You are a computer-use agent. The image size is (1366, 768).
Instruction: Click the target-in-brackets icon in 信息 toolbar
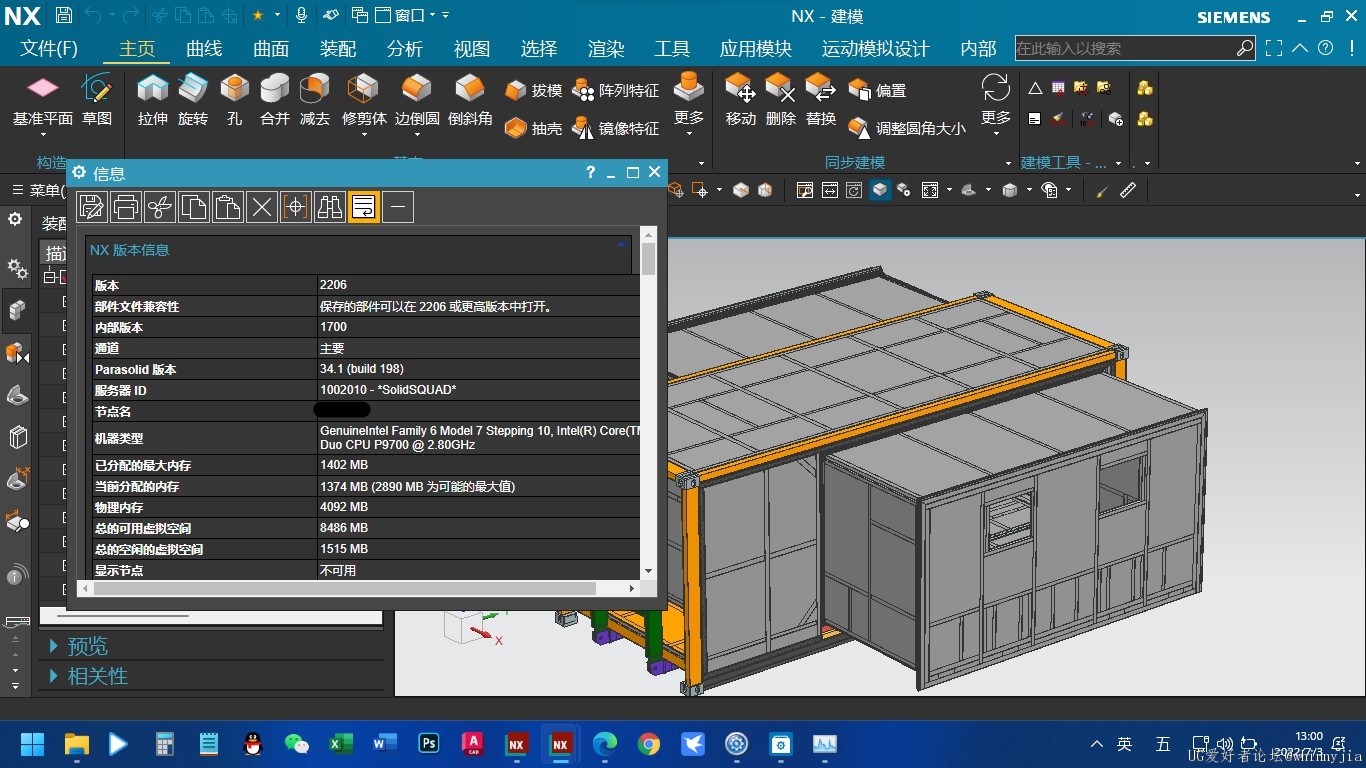295,207
